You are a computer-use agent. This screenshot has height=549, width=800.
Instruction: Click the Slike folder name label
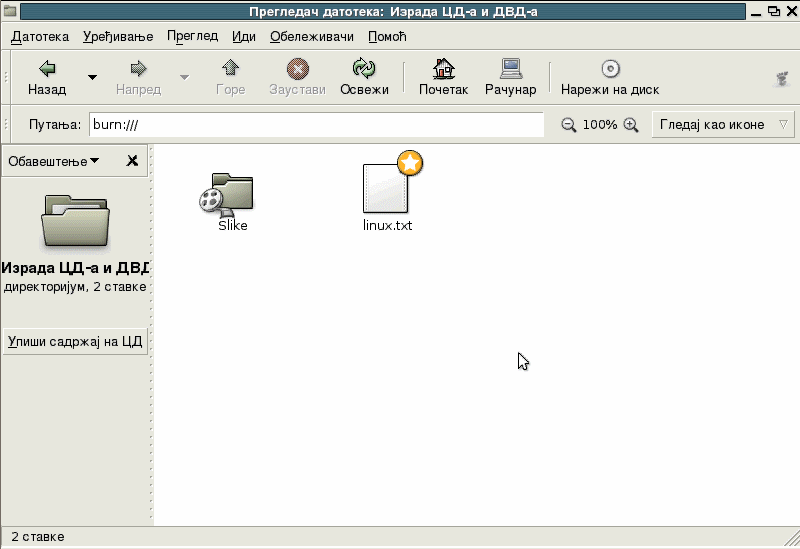[233, 226]
